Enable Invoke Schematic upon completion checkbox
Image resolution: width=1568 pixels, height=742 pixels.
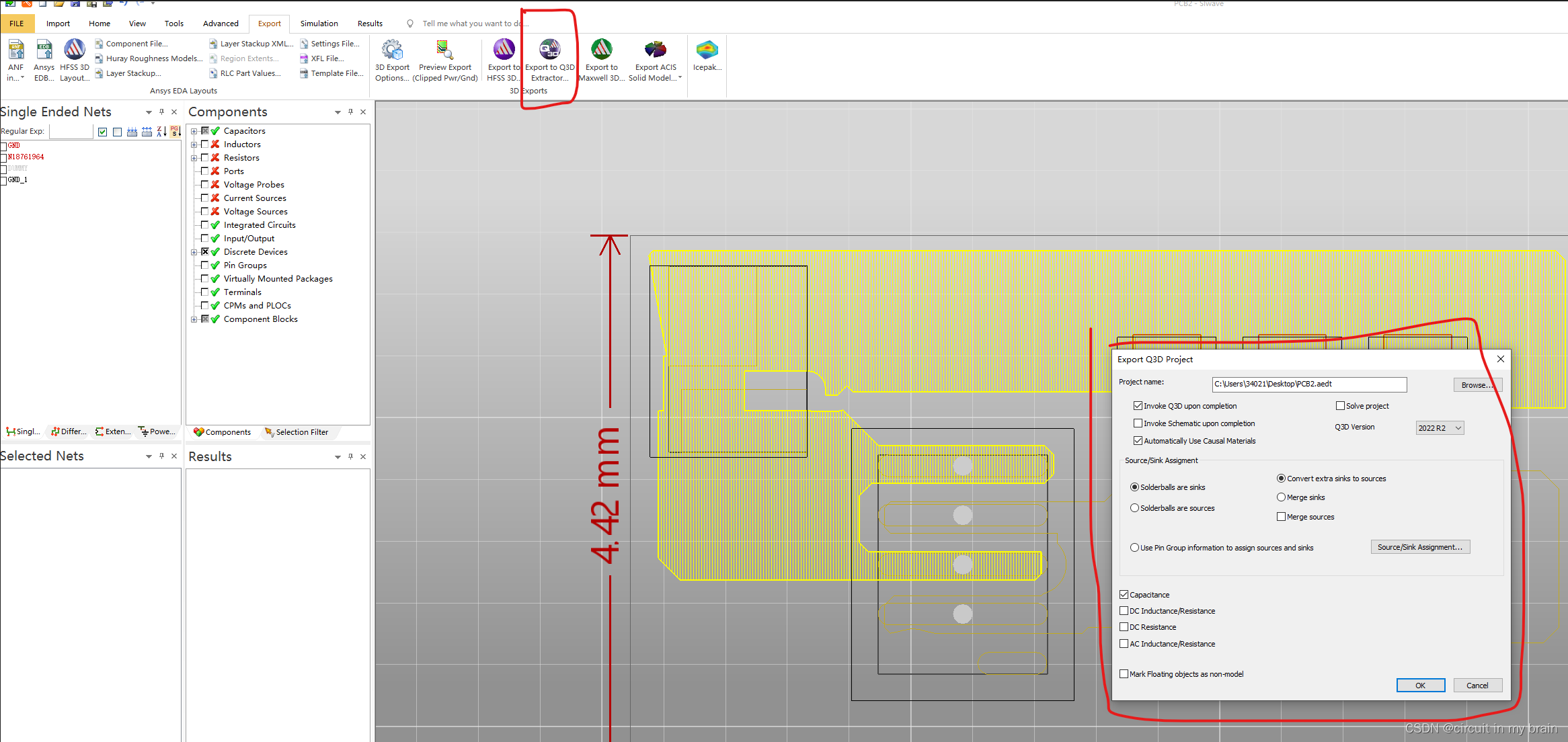coord(1138,423)
